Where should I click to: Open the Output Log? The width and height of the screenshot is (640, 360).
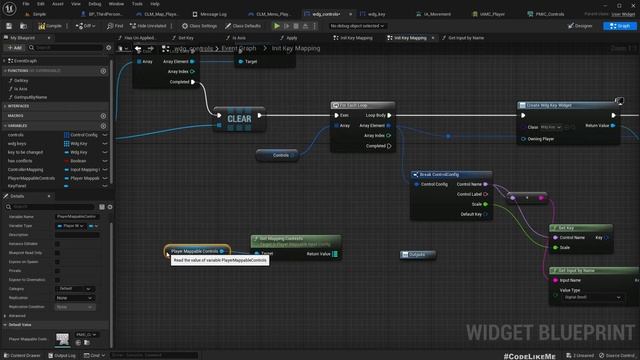[x=62, y=356]
